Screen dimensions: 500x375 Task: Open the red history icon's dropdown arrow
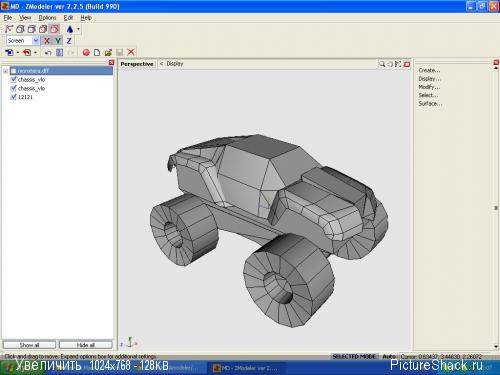35,52
